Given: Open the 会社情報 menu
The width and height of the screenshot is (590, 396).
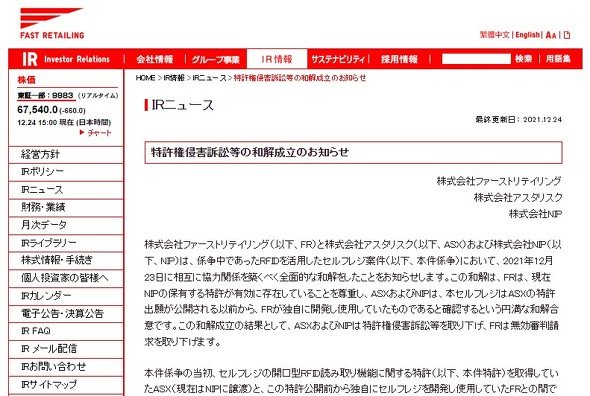Looking at the screenshot, I should click(x=155, y=59).
